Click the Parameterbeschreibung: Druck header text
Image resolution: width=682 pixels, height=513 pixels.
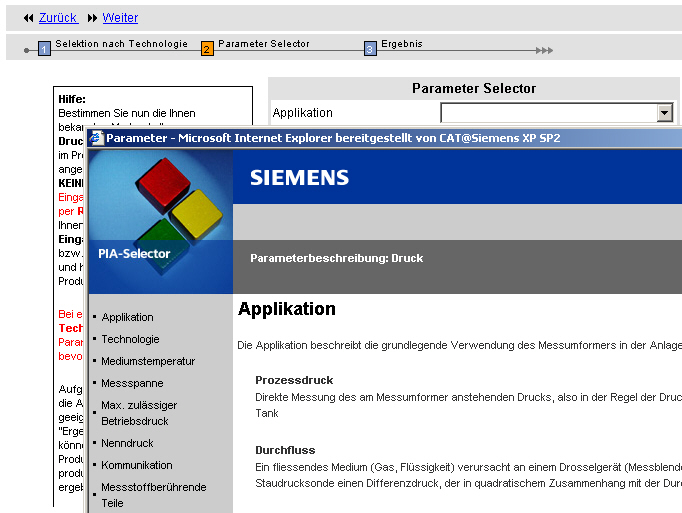point(336,258)
